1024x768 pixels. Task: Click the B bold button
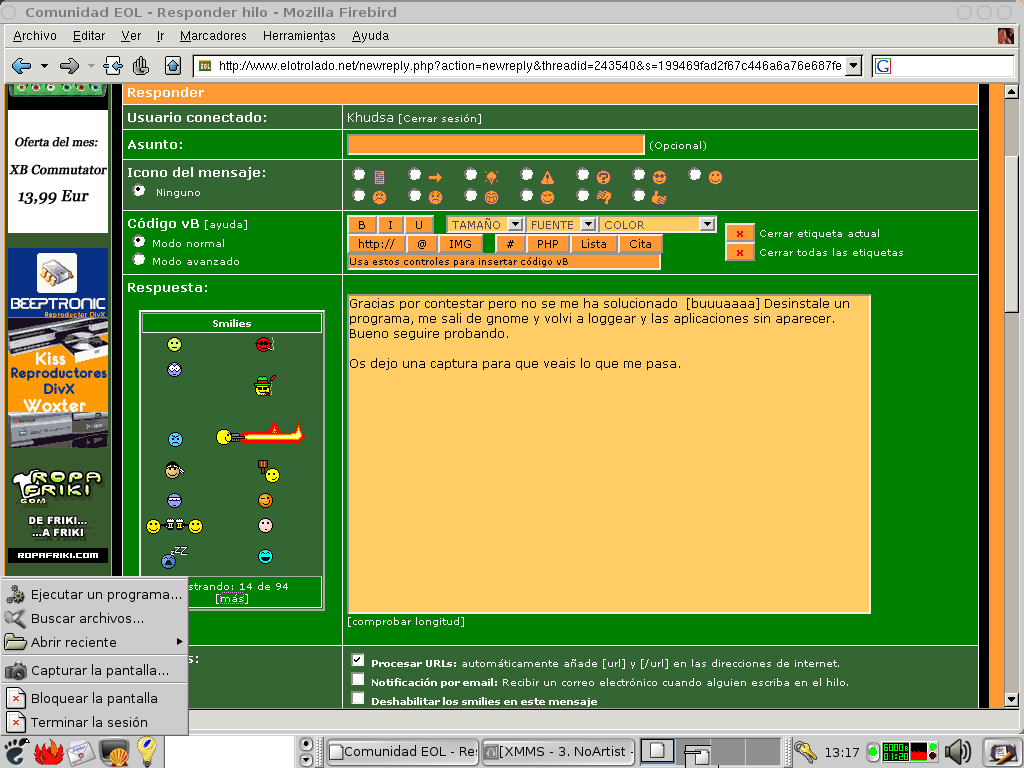pos(362,225)
